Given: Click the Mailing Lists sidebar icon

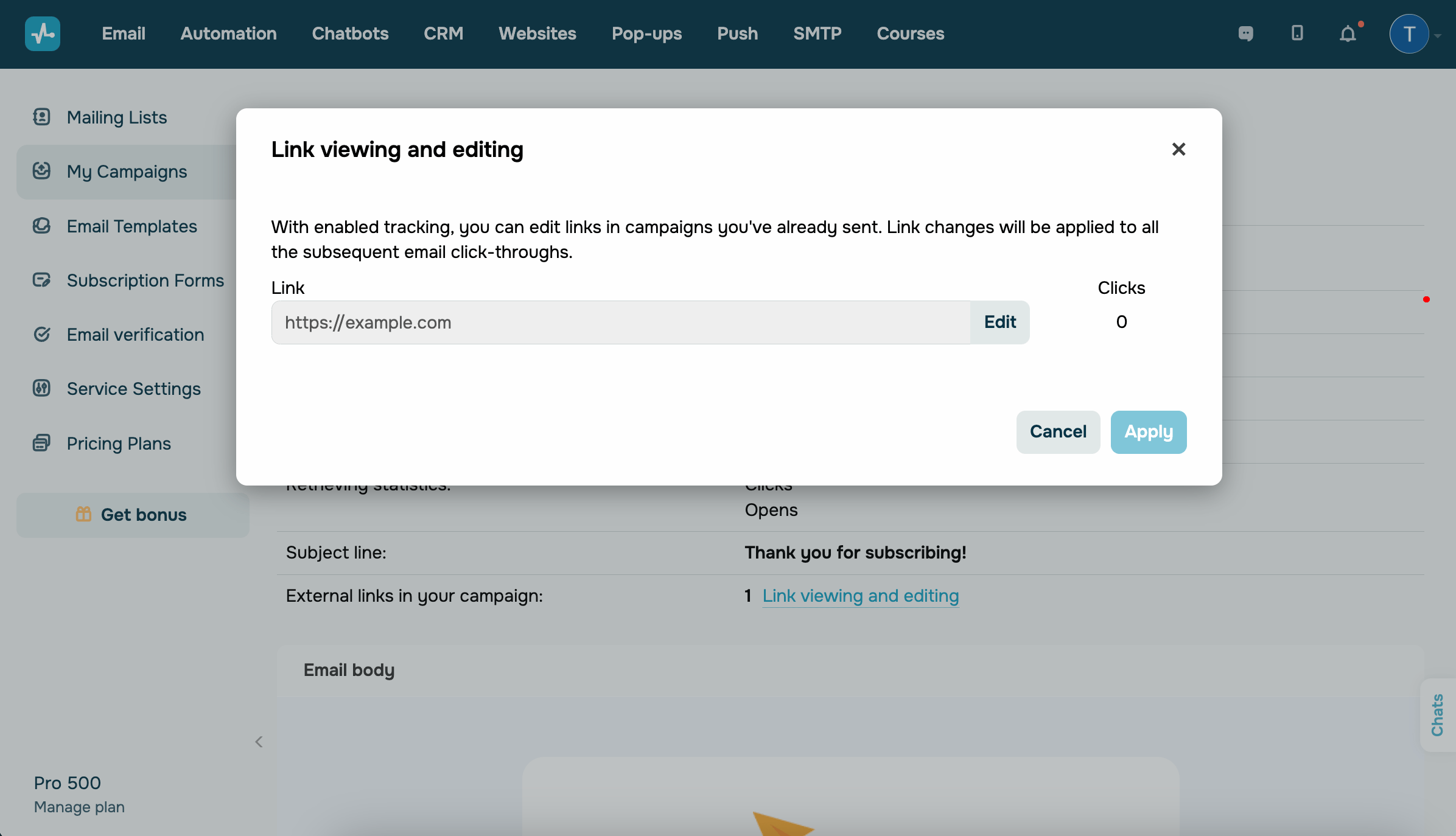Looking at the screenshot, I should pyautogui.click(x=41, y=117).
